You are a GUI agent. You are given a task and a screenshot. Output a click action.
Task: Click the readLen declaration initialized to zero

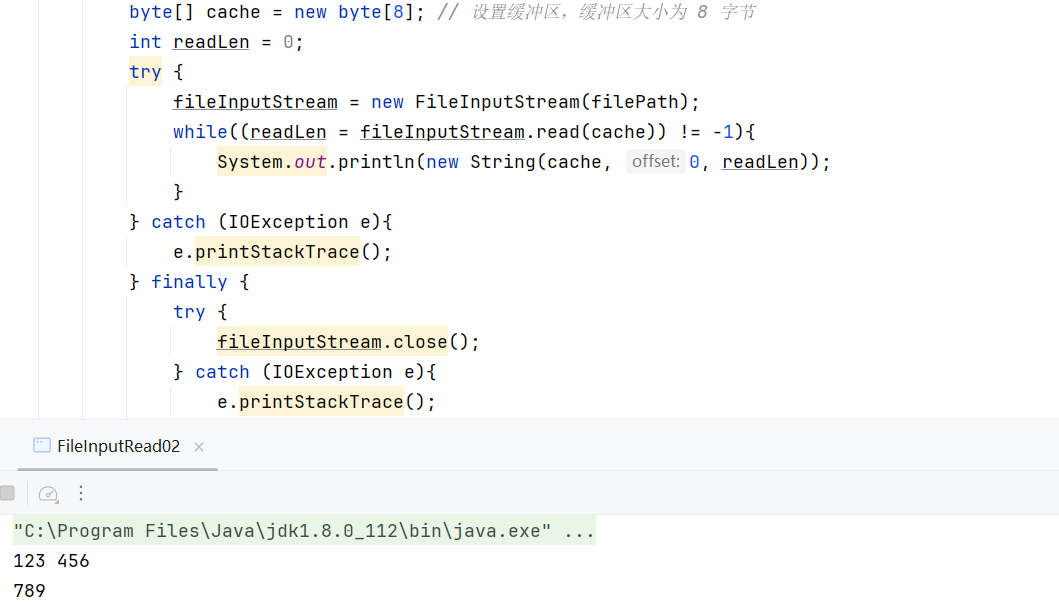tap(210, 41)
